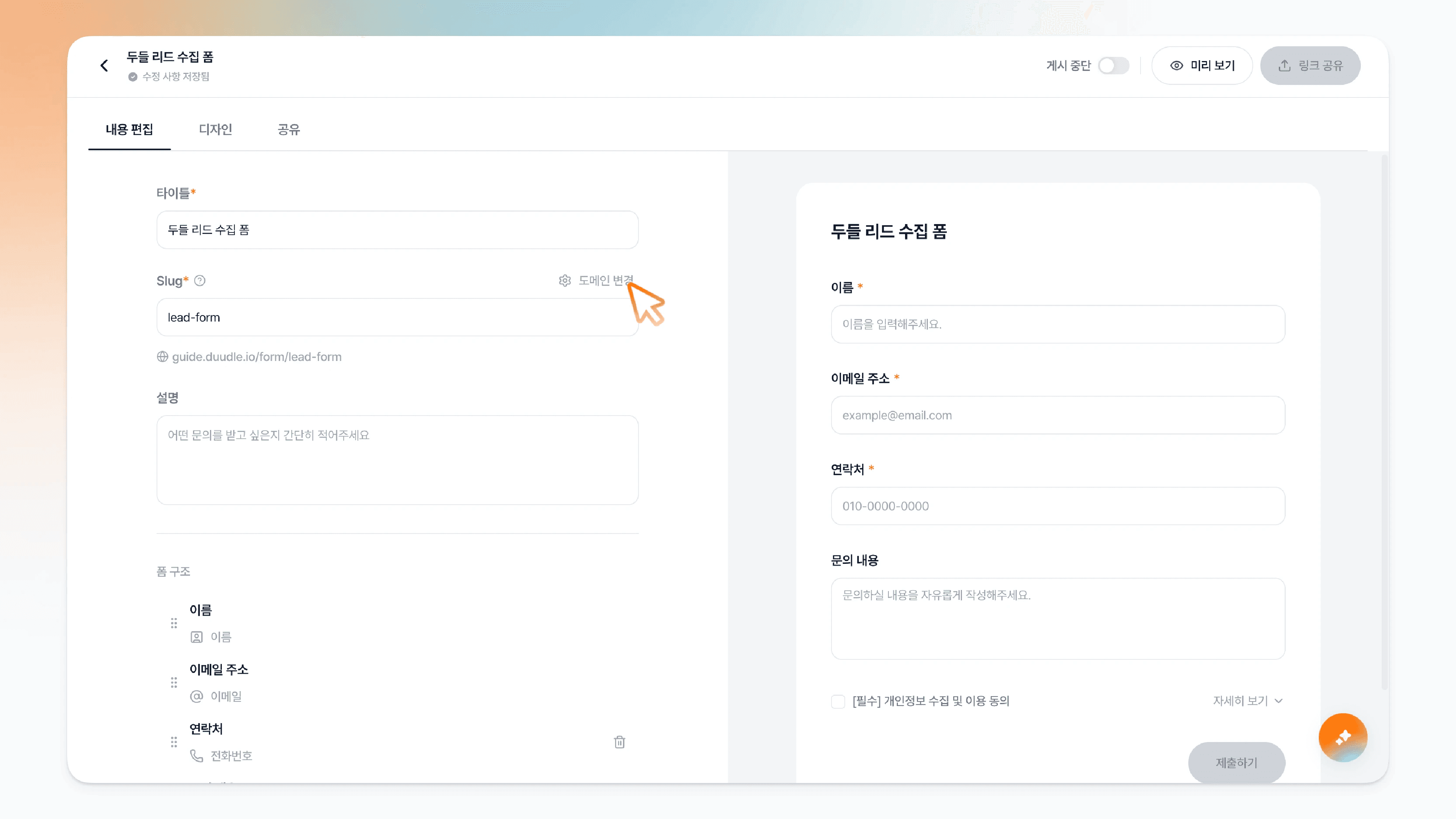
Task: Open the orange AI sparkle floating button
Action: click(x=1343, y=737)
